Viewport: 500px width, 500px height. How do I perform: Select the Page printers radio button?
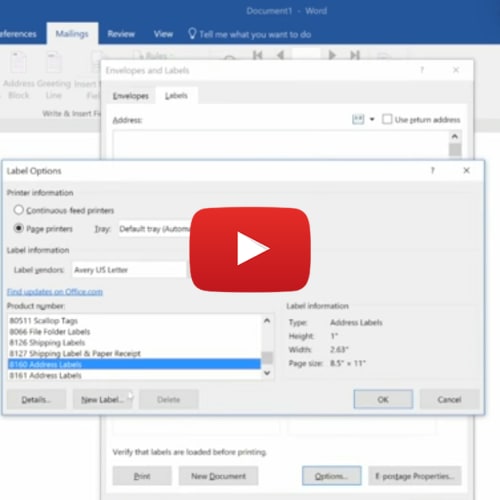[x=19, y=228]
